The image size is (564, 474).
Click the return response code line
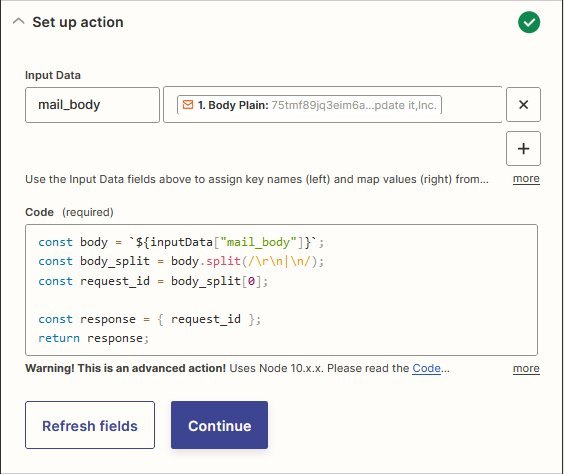94,338
